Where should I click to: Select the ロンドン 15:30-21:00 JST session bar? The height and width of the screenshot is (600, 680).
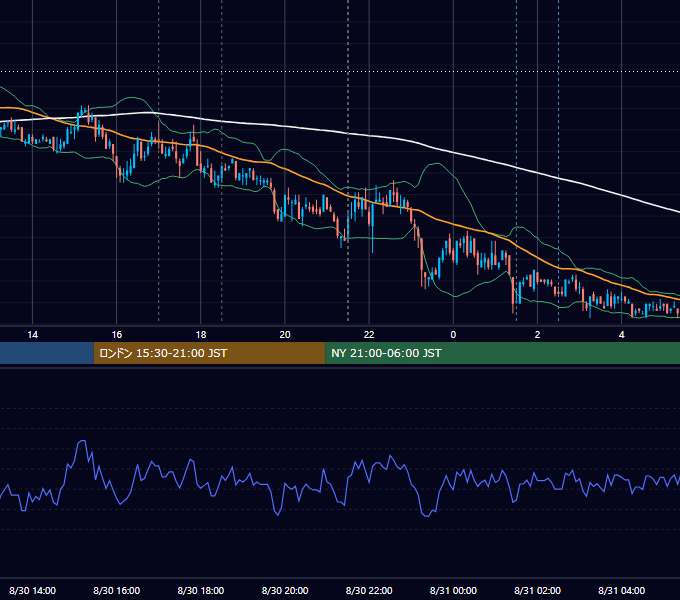click(x=209, y=353)
